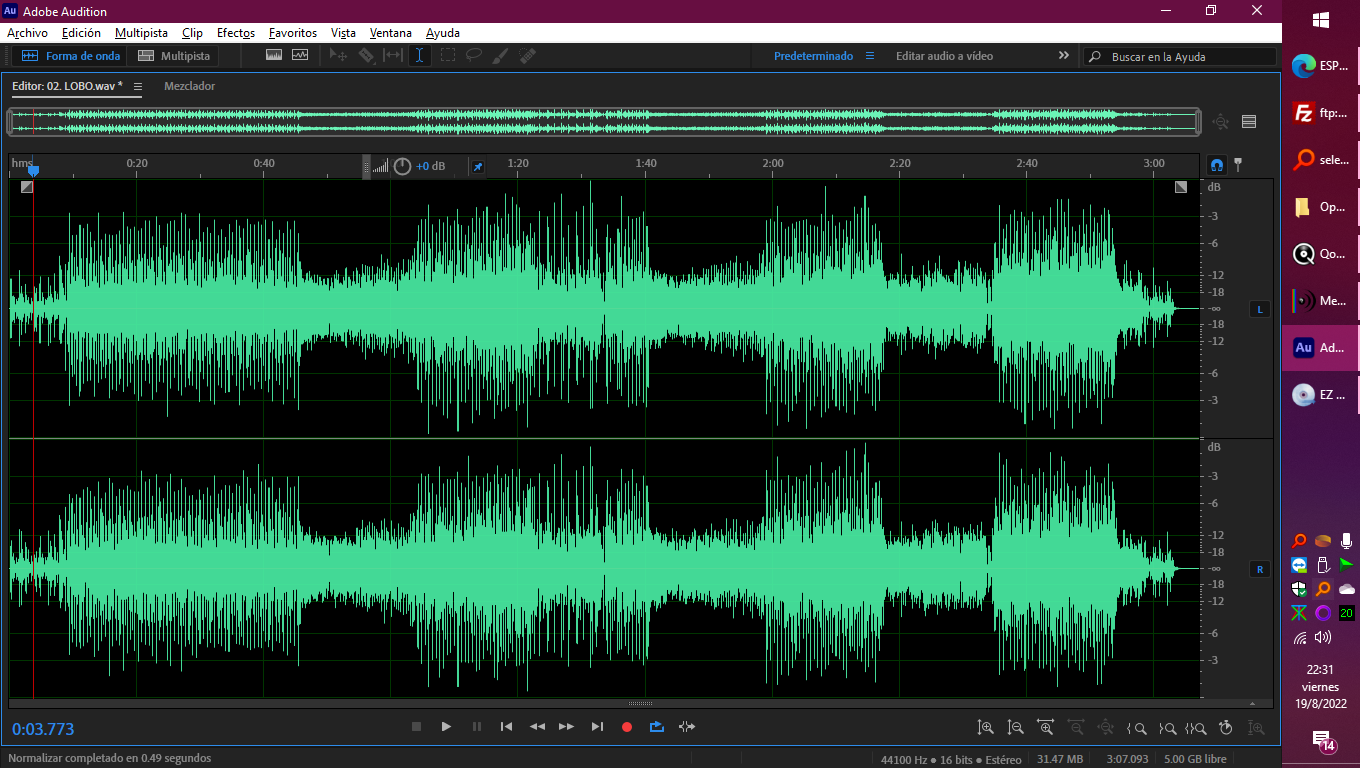Select the Marquee Selection tool
1360x768 pixels.
coord(447,56)
